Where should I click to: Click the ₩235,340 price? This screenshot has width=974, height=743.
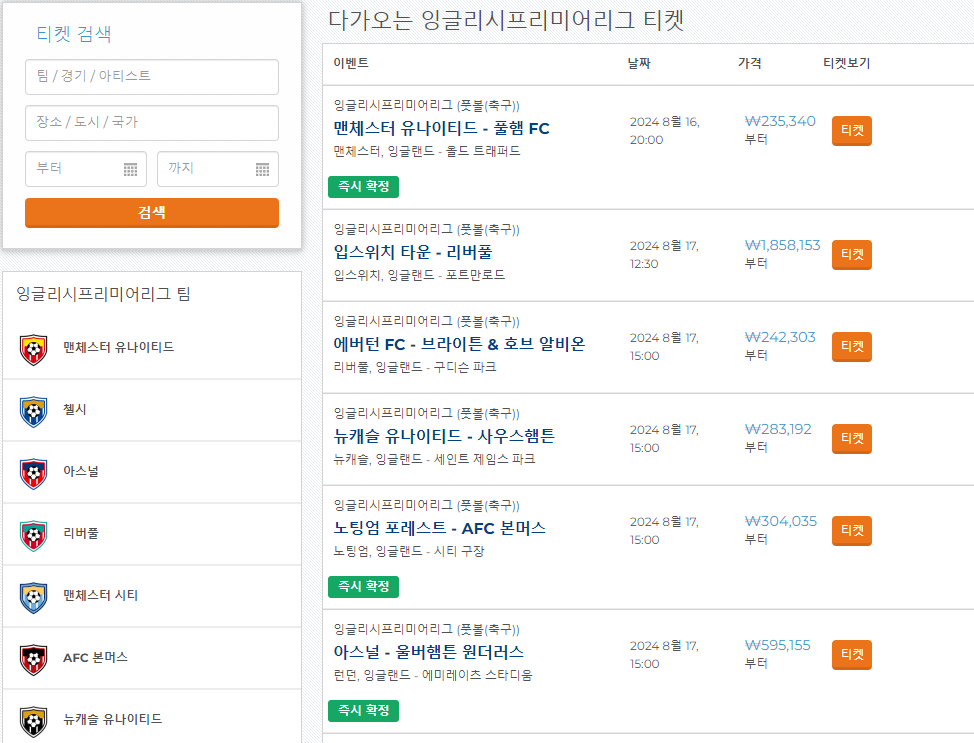(780, 121)
